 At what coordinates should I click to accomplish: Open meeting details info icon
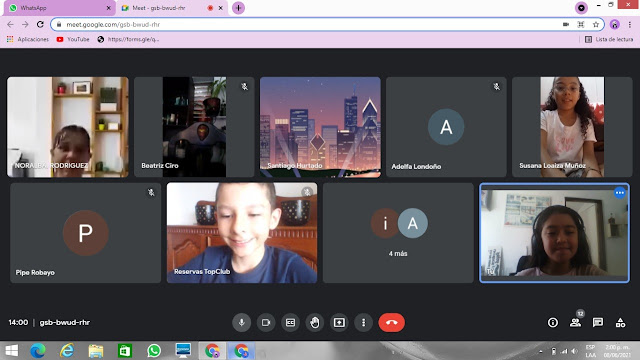click(x=553, y=322)
